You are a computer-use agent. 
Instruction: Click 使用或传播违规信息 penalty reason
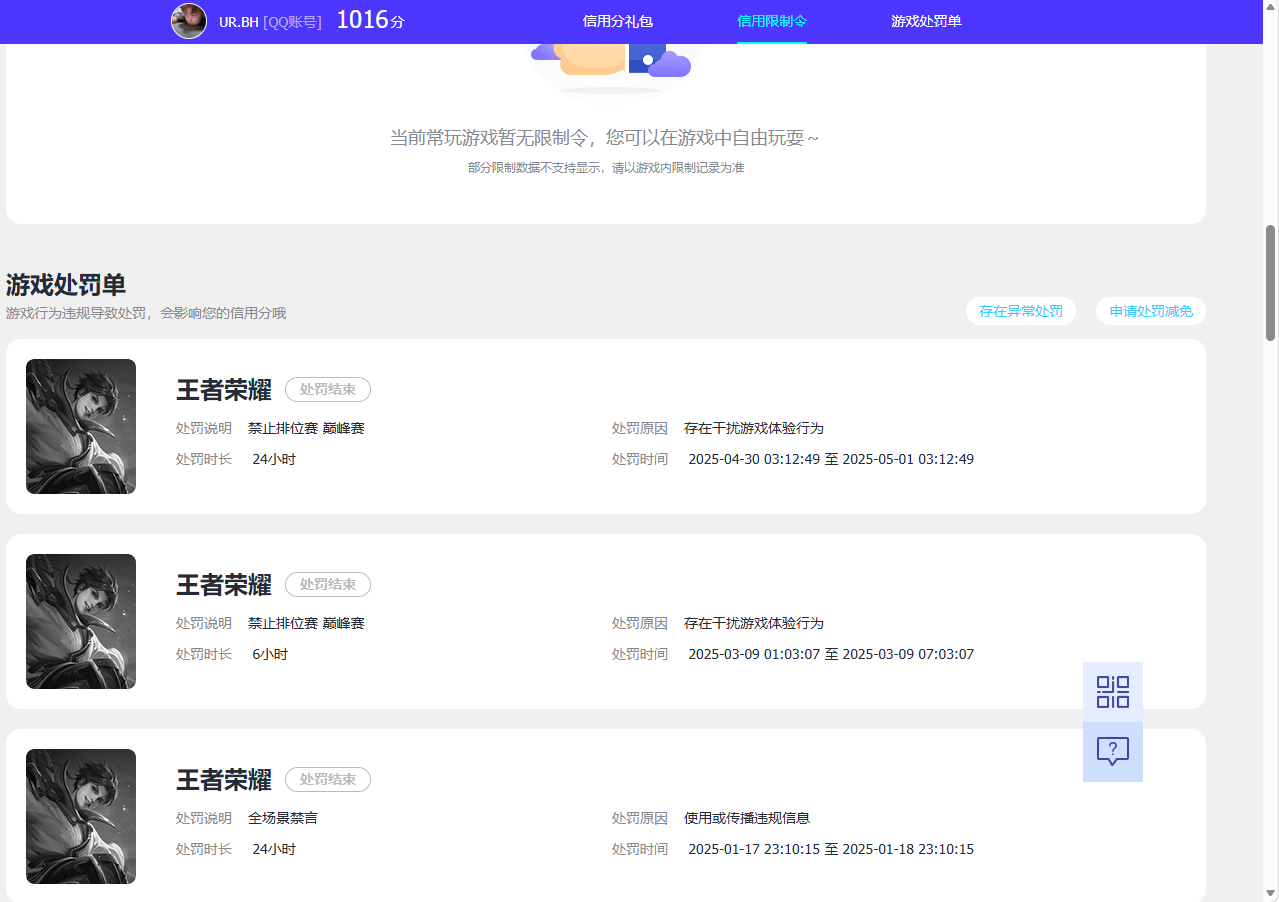coord(747,818)
